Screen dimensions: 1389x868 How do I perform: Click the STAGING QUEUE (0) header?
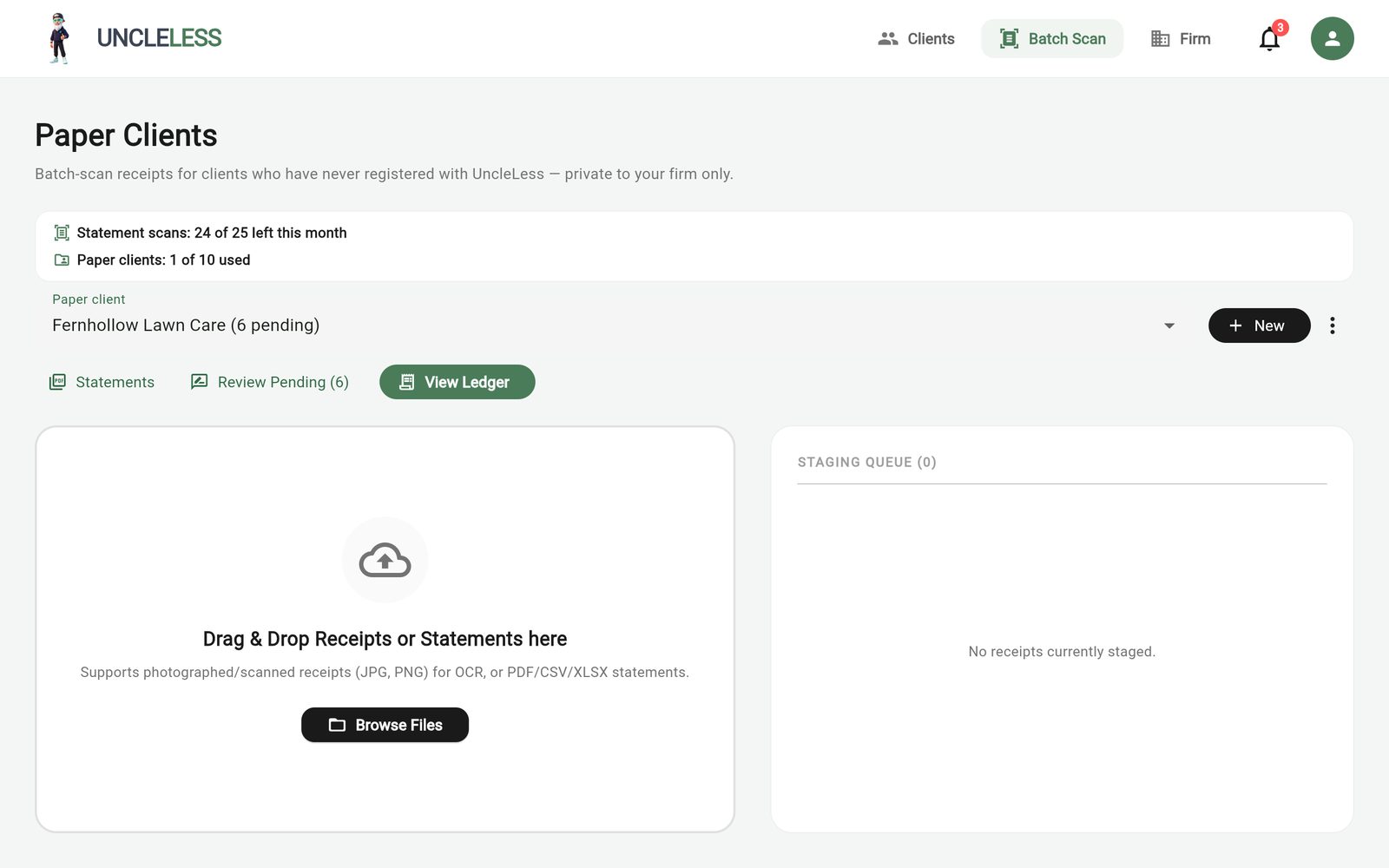[x=867, y=462]
